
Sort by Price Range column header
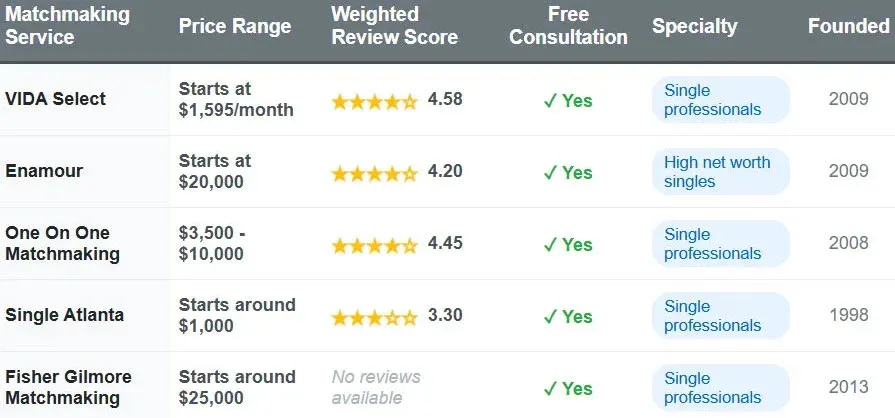click(235, 27)
